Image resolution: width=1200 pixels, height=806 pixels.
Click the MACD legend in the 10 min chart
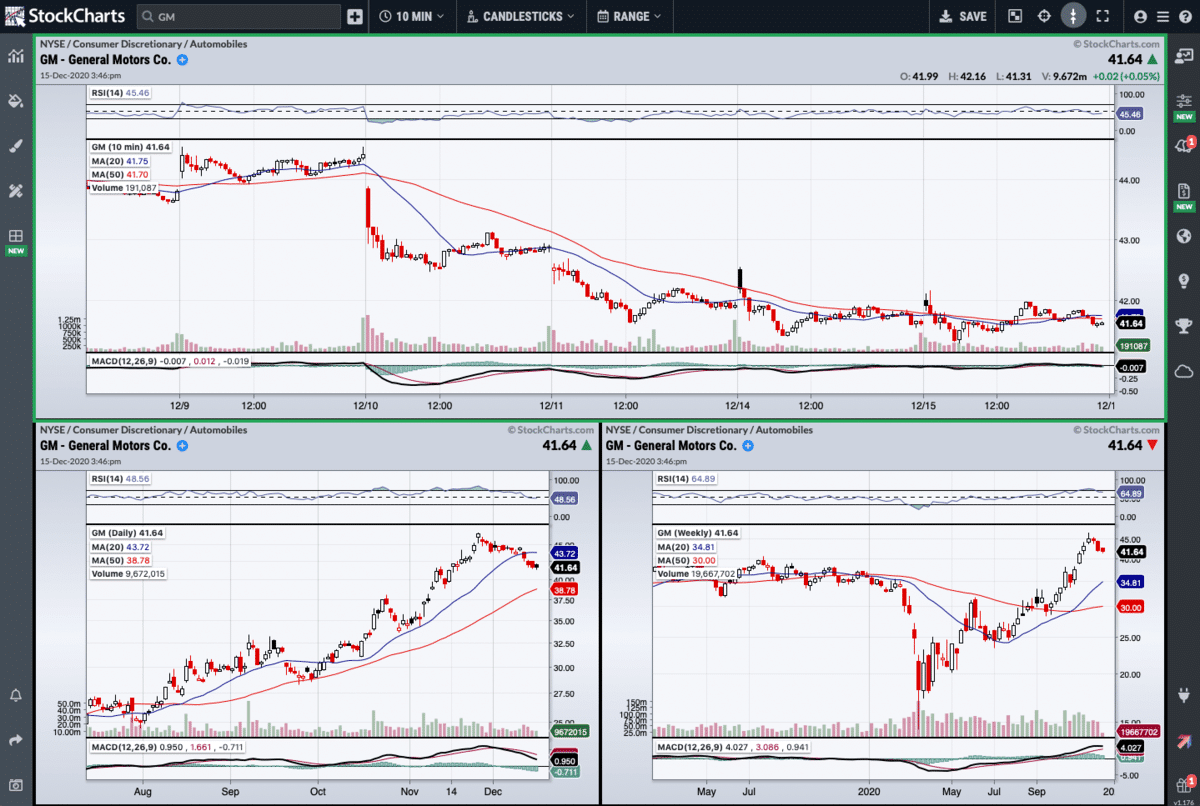click(x=169, y=360)
